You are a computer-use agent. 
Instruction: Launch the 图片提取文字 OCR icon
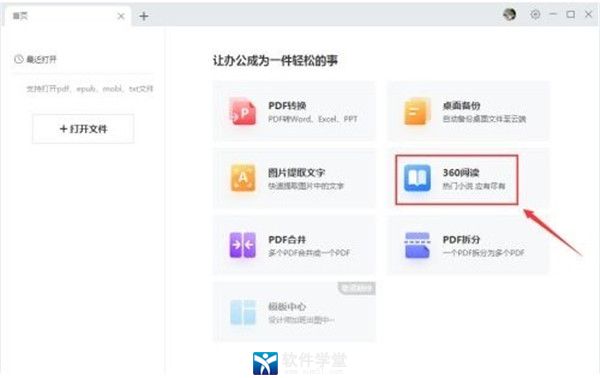point(243,178)
